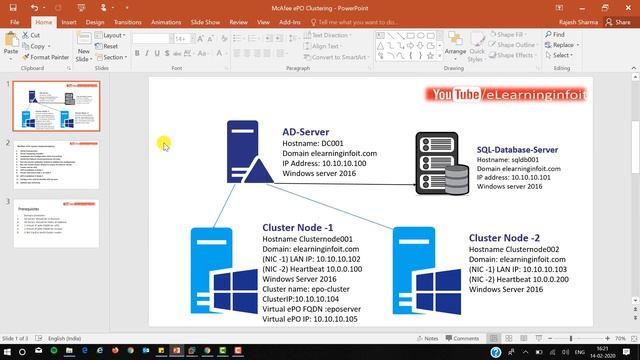Switch to the Insert tab

[x=69, y=22]
